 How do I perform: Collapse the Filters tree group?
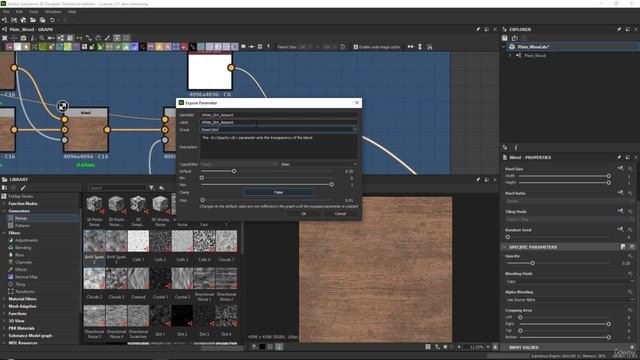pos(4,233)
